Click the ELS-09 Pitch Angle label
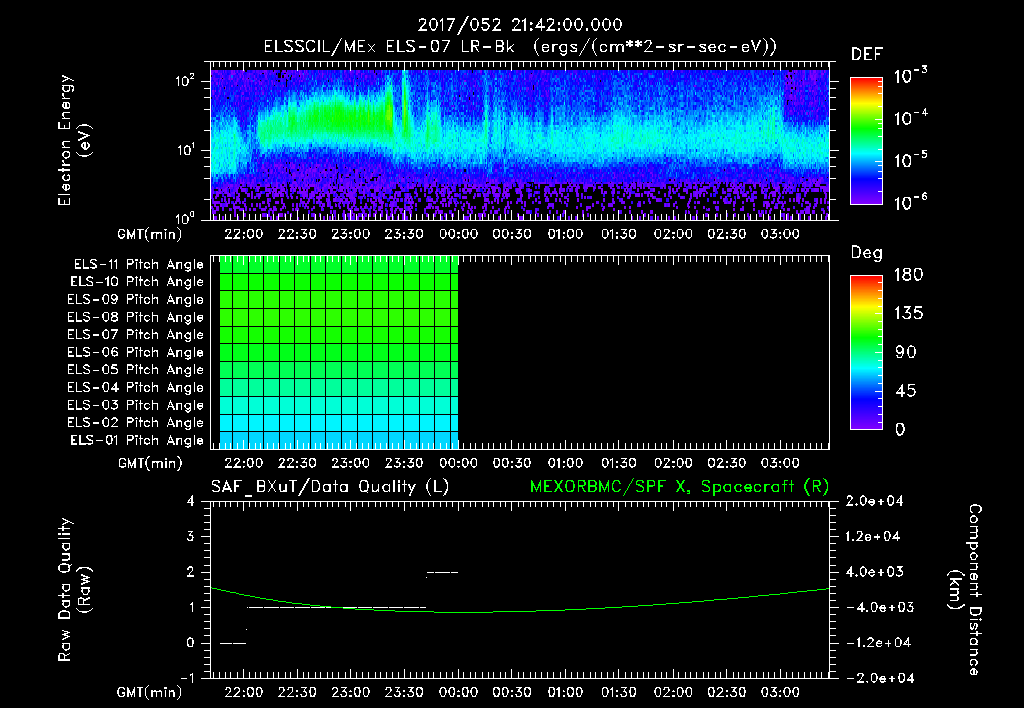 135,300
